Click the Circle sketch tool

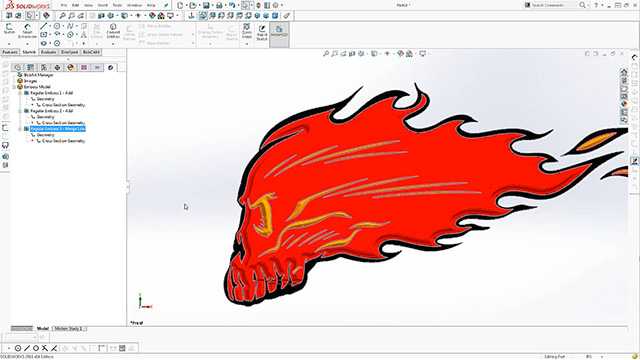[57, 26]
